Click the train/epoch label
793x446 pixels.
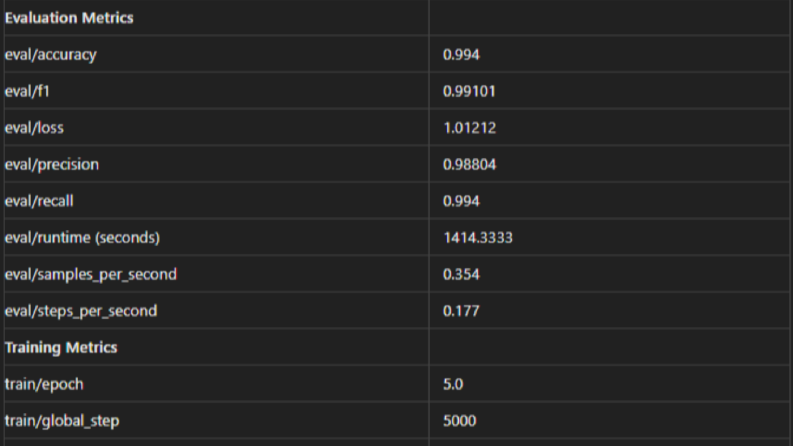pos(44,384)
